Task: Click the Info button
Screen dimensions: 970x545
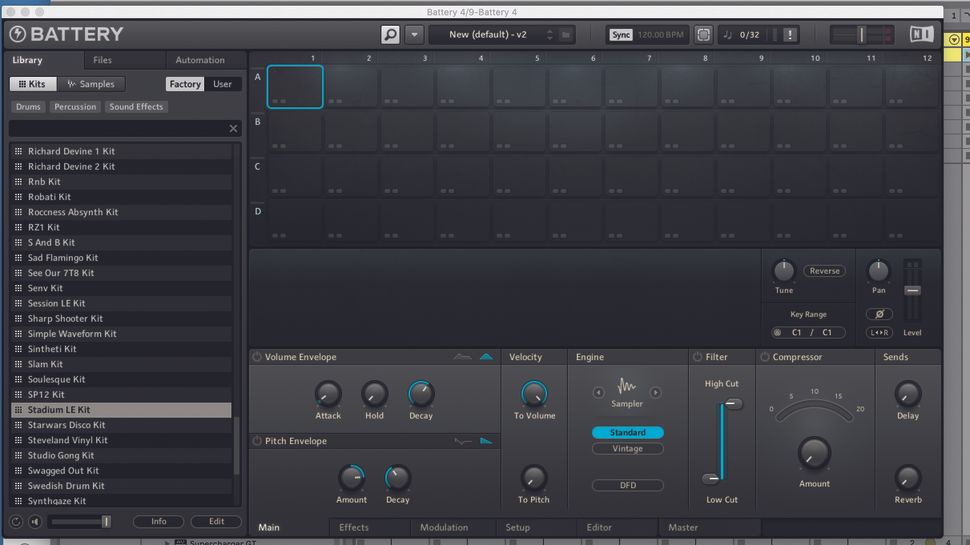Action: pos(158,521)
